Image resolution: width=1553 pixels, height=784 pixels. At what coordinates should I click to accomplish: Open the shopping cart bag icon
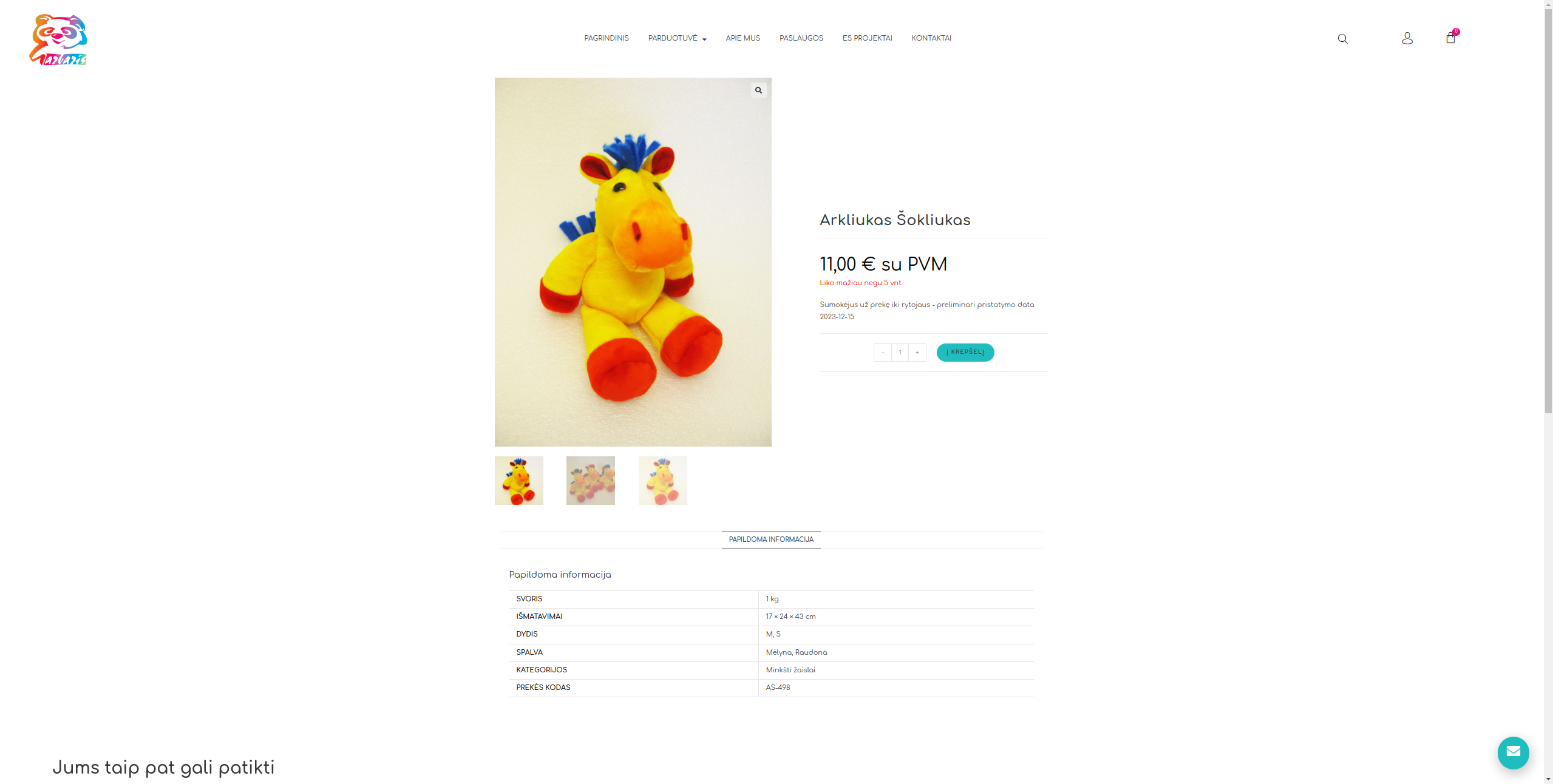[1450, 38]
